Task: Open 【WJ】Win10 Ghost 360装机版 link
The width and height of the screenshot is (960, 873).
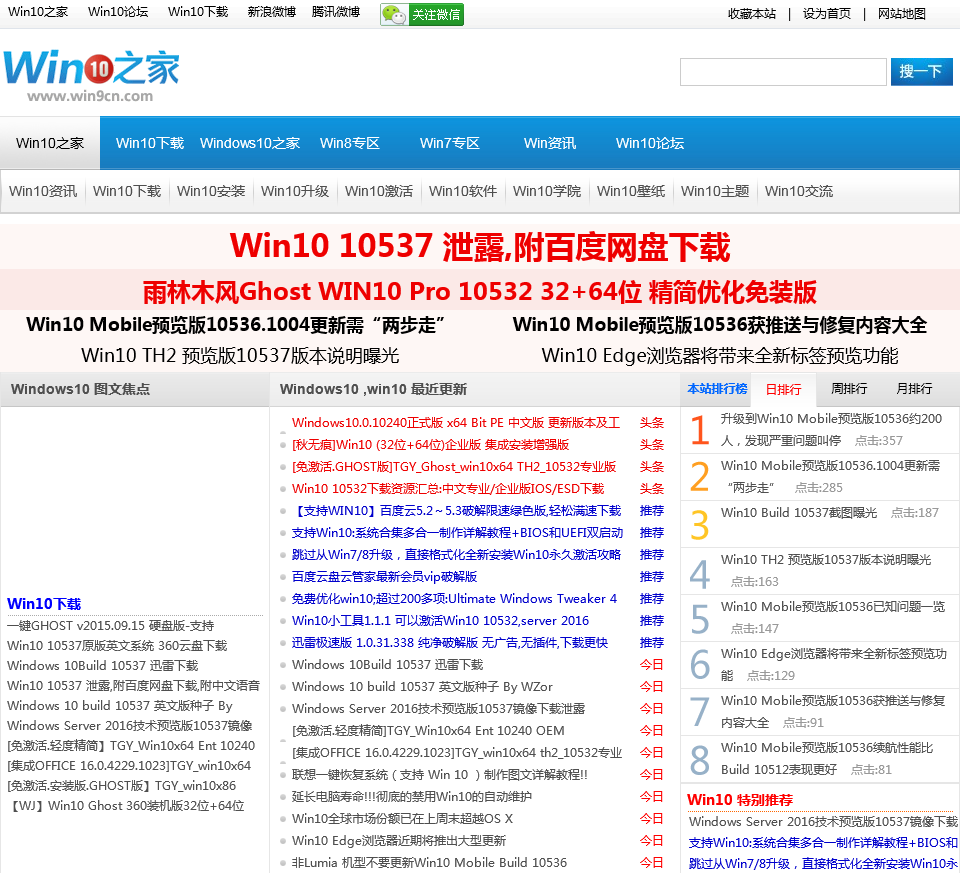Action: click(126, 806)
